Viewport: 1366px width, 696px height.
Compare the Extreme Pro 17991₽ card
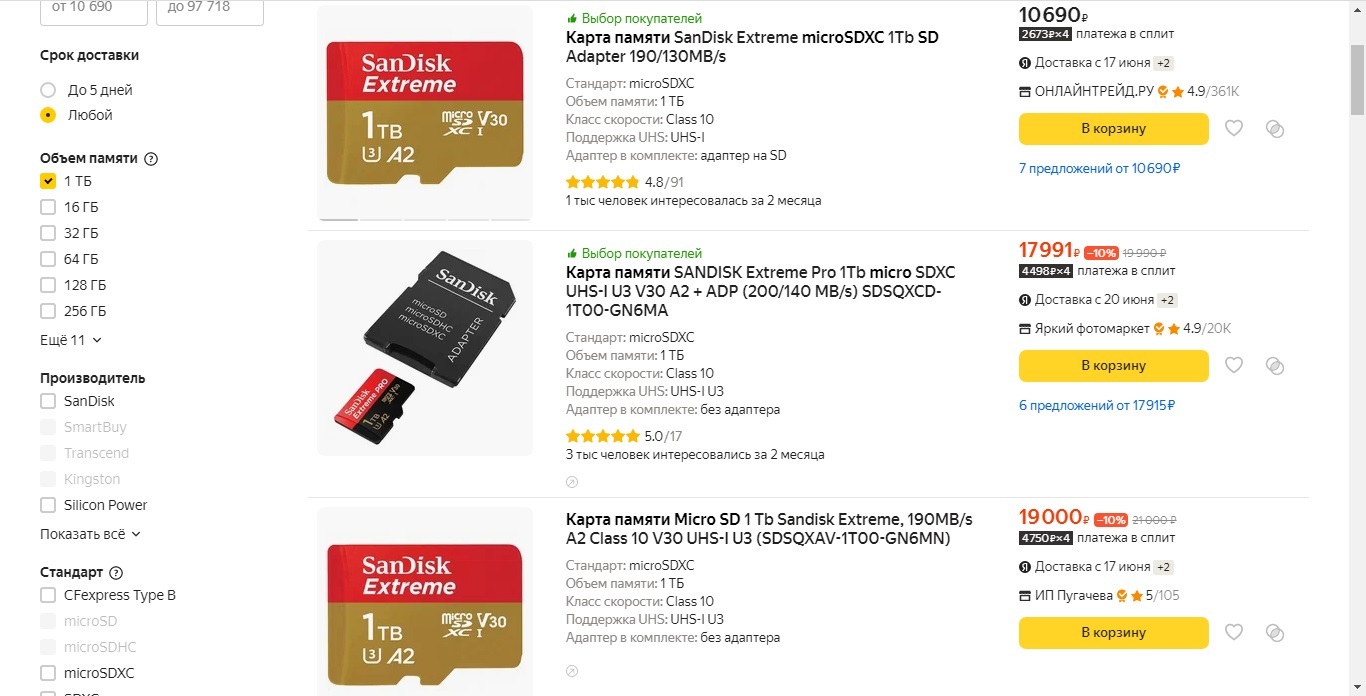coord(1274,365)
